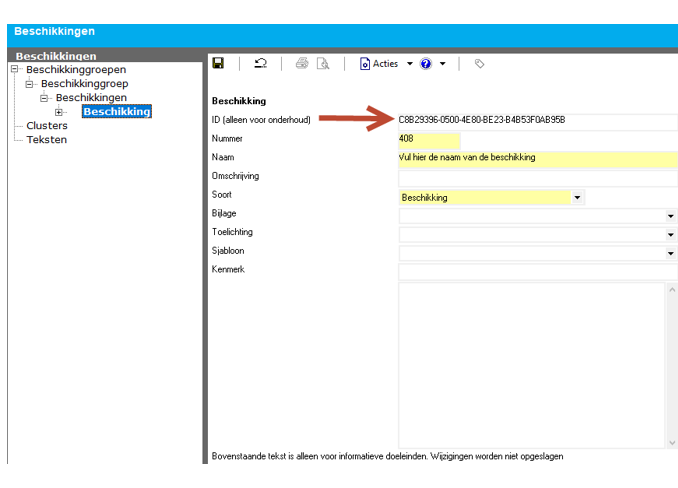Open the Soort dropdown
The width and height of the screenshot is (678, 488).
[x=577, y=198]
